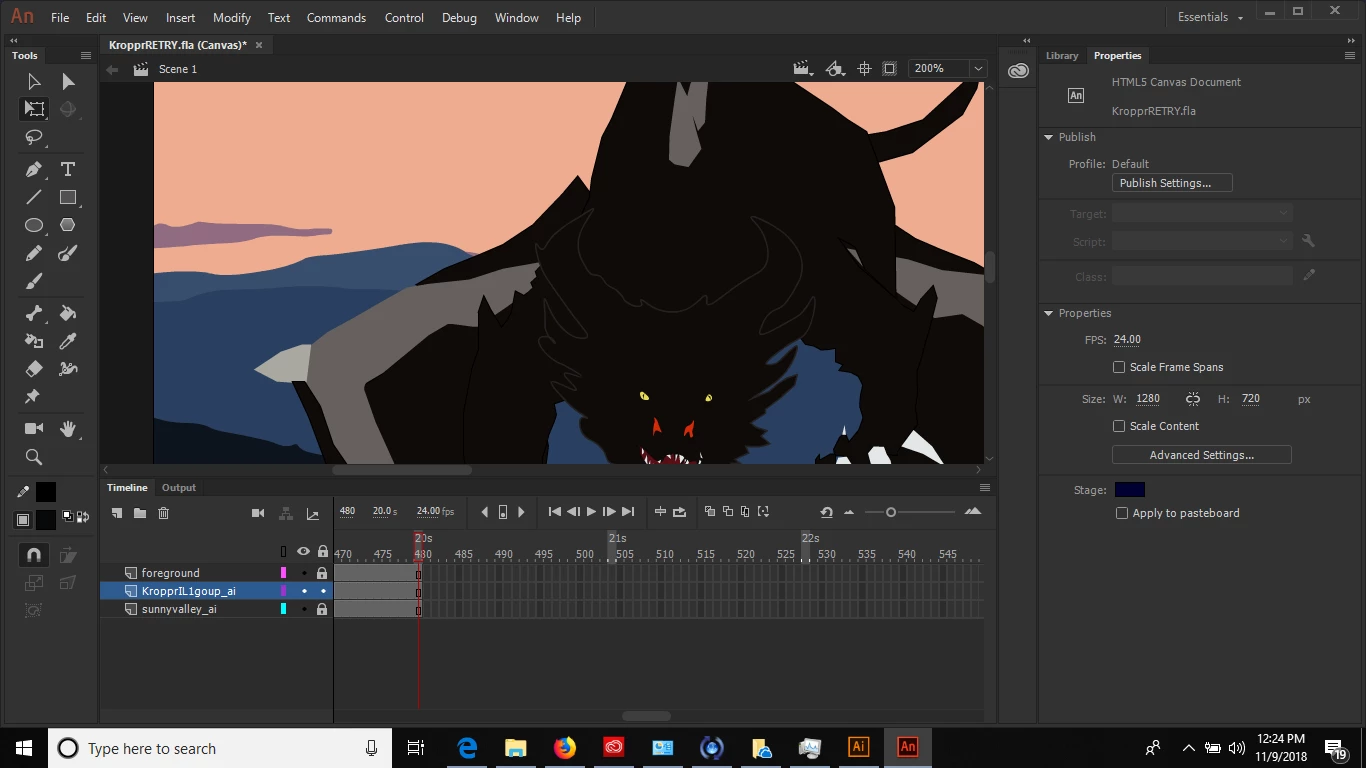Open the Debug menu
This screenshot has height=768, width=1366.
pos(459,18)
